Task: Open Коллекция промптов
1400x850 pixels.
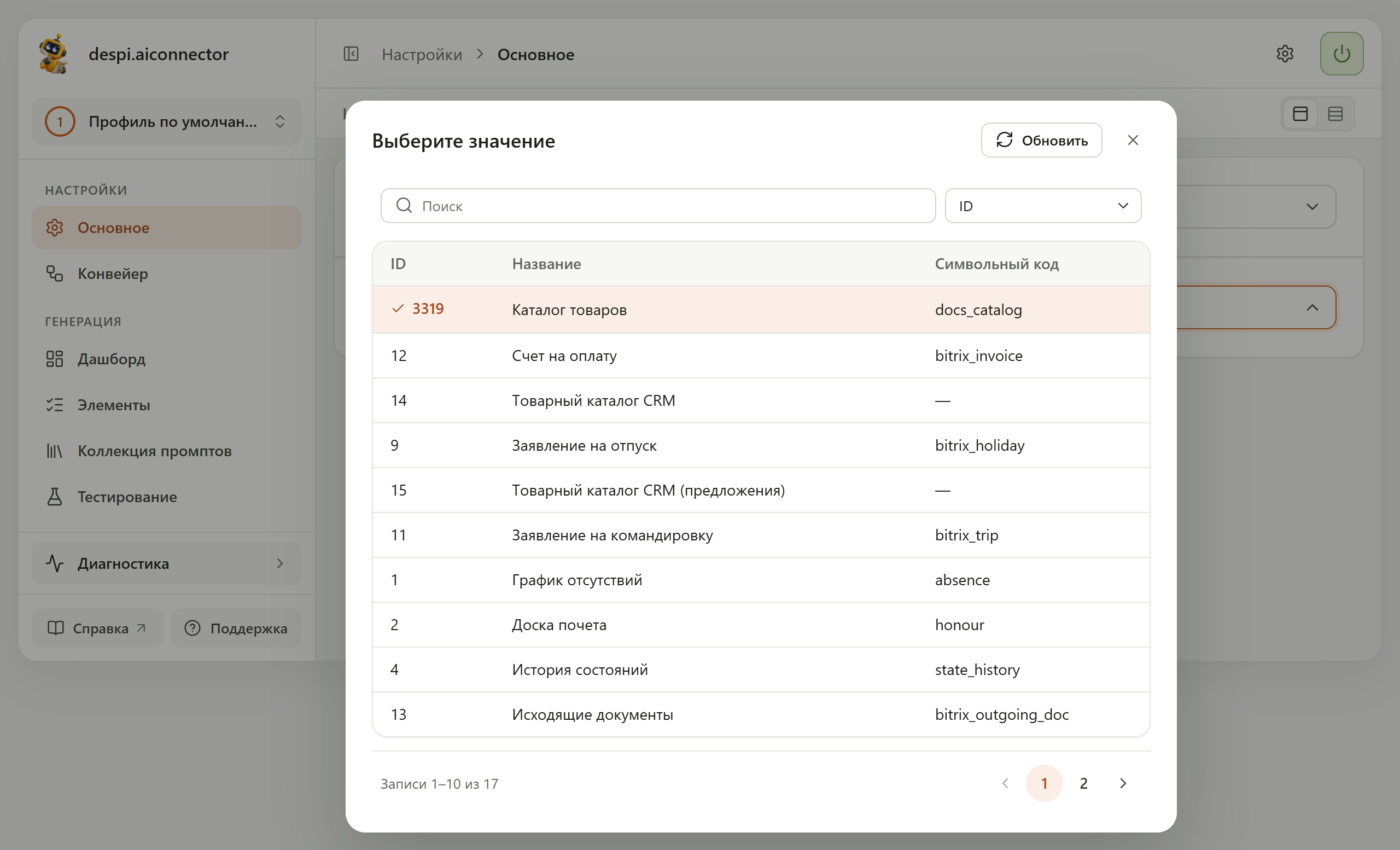Action: click(166, 451)
